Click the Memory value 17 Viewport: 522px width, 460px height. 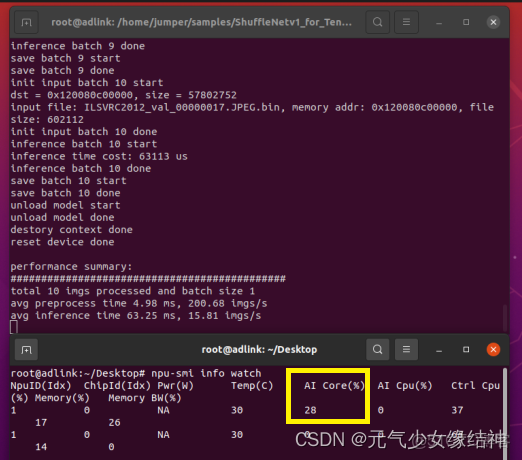41,423
